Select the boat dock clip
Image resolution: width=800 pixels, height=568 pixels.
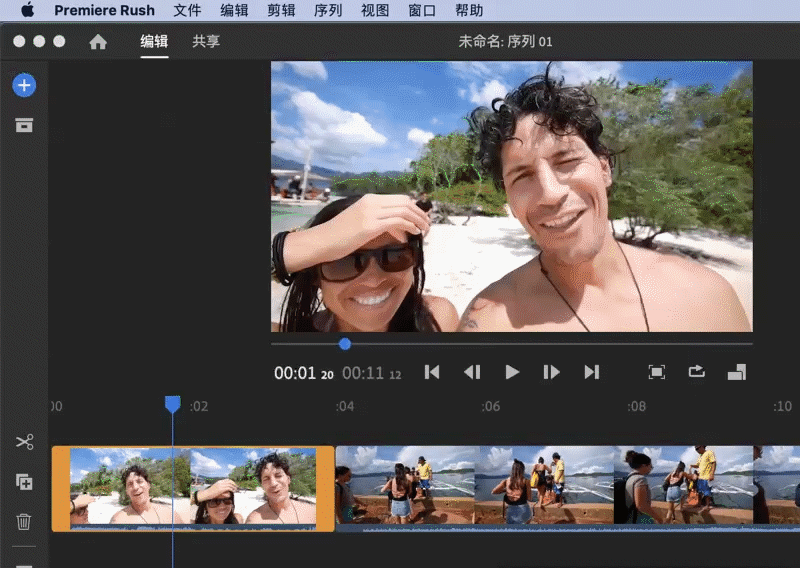(567, 489)
